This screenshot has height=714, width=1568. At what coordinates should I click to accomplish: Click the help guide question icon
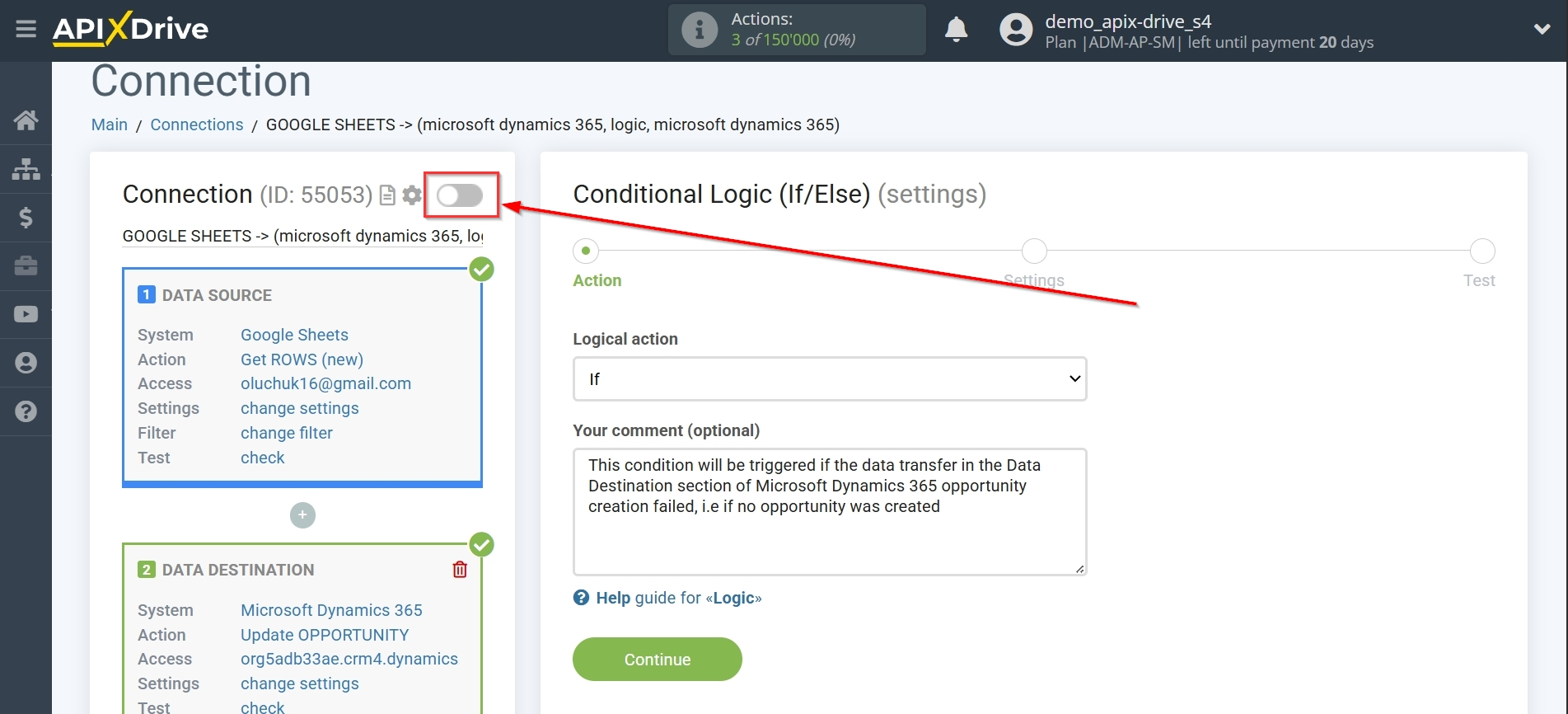(582, 598)
